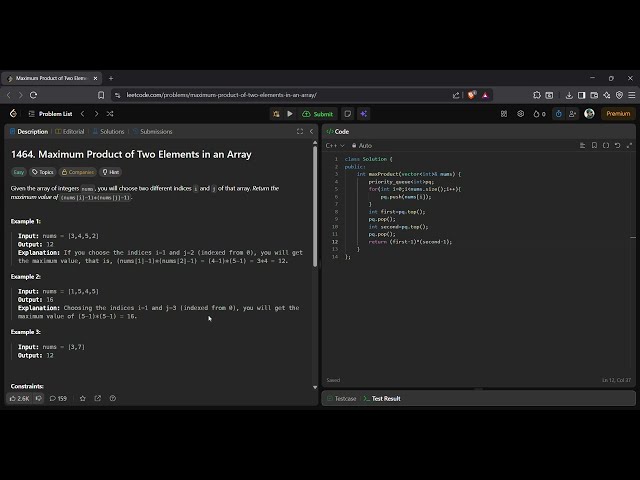Screen dimensions: 640x480
Task: Click the 'Ln 12, Col 37' status text
Action: 616,380
